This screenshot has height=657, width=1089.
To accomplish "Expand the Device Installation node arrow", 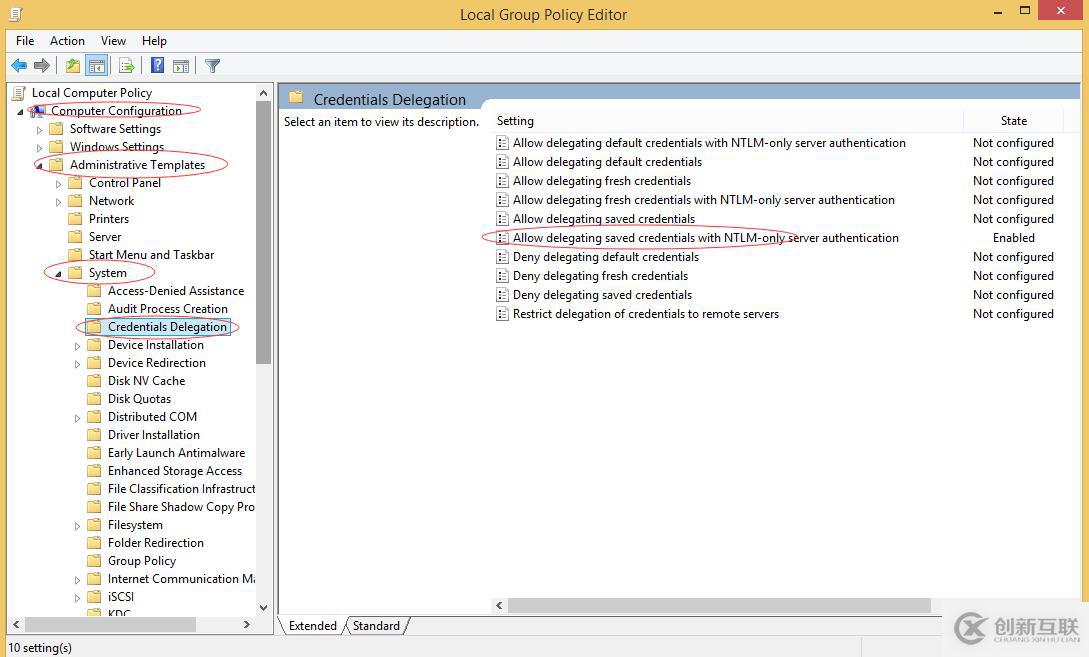I will click(77, 346).
